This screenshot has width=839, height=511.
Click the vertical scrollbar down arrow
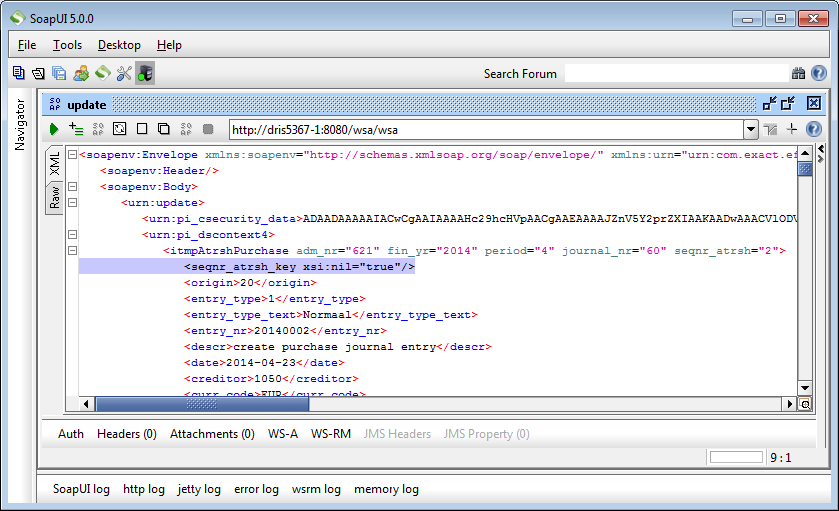pos(805,388)
